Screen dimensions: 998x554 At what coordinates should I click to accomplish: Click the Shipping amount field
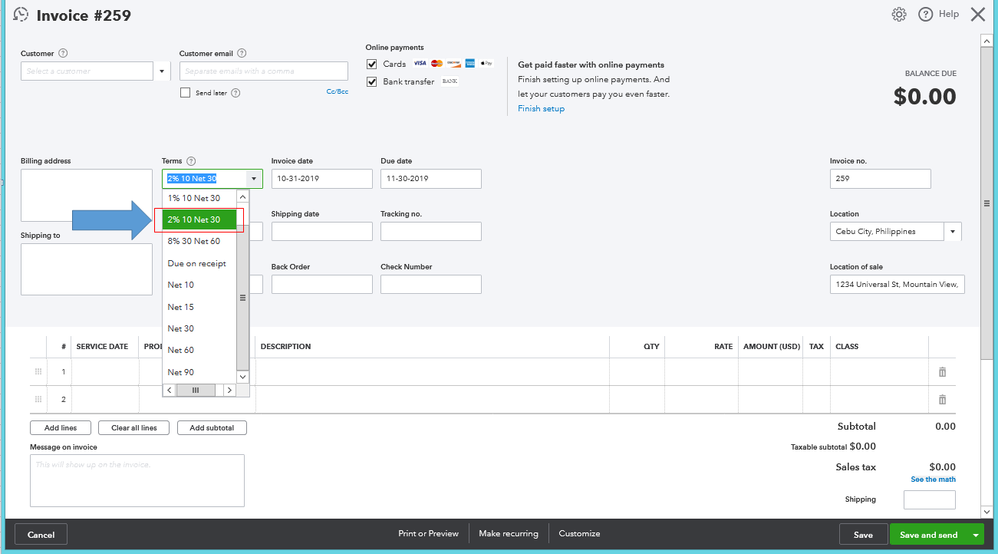[x=929, y=500]
